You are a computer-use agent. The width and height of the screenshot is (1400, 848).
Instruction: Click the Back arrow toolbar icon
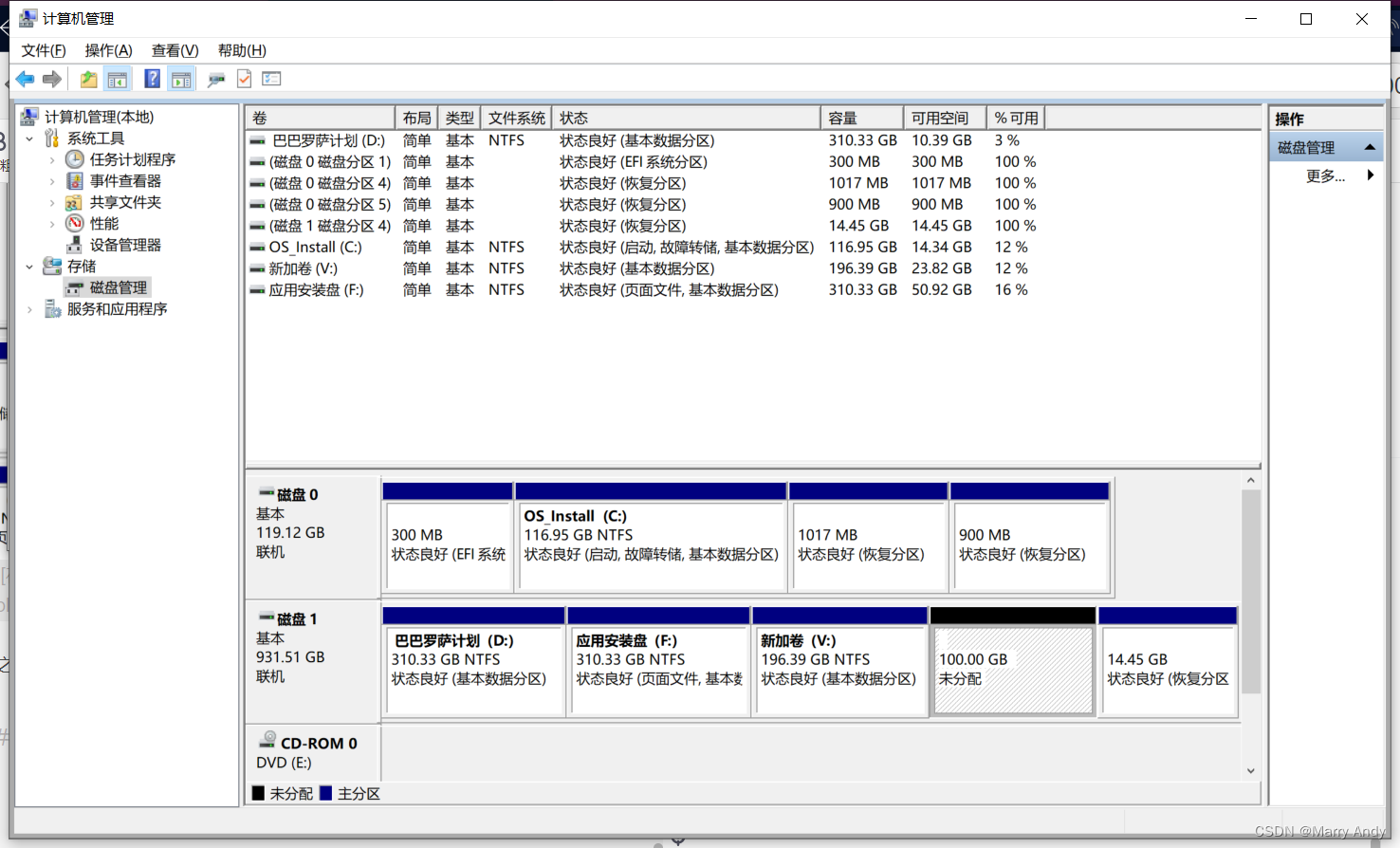pyautogui.click(x=25, y=80)
